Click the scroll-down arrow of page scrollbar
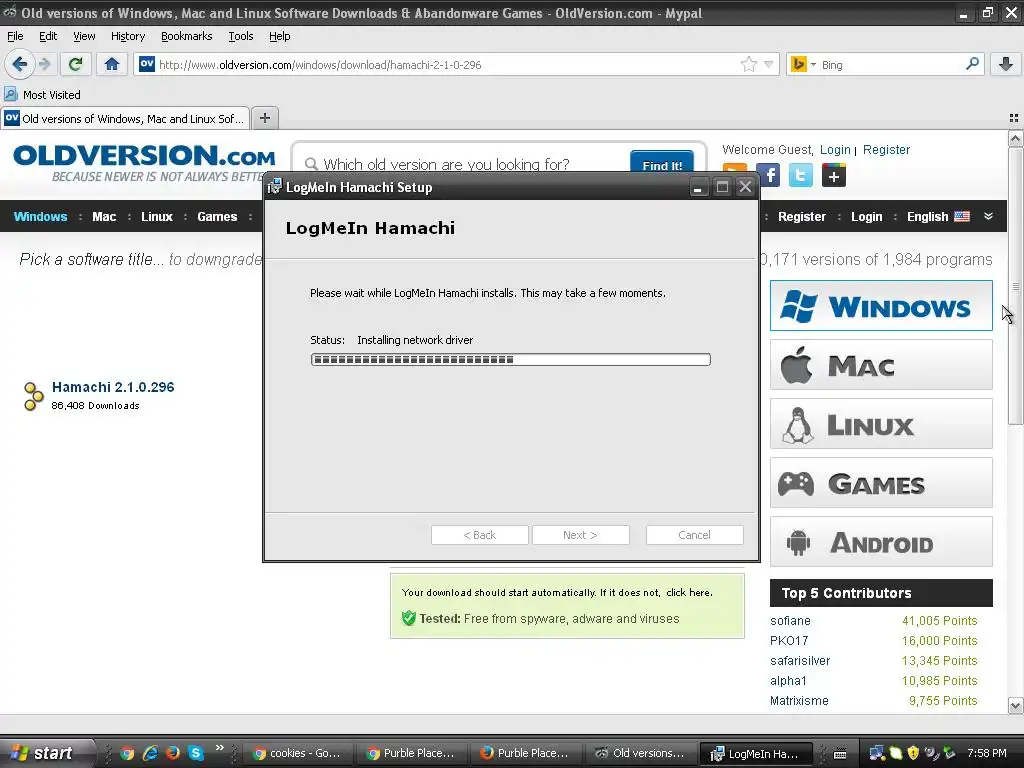This screenshot has height=768, width=1024. pos(1015,705)
